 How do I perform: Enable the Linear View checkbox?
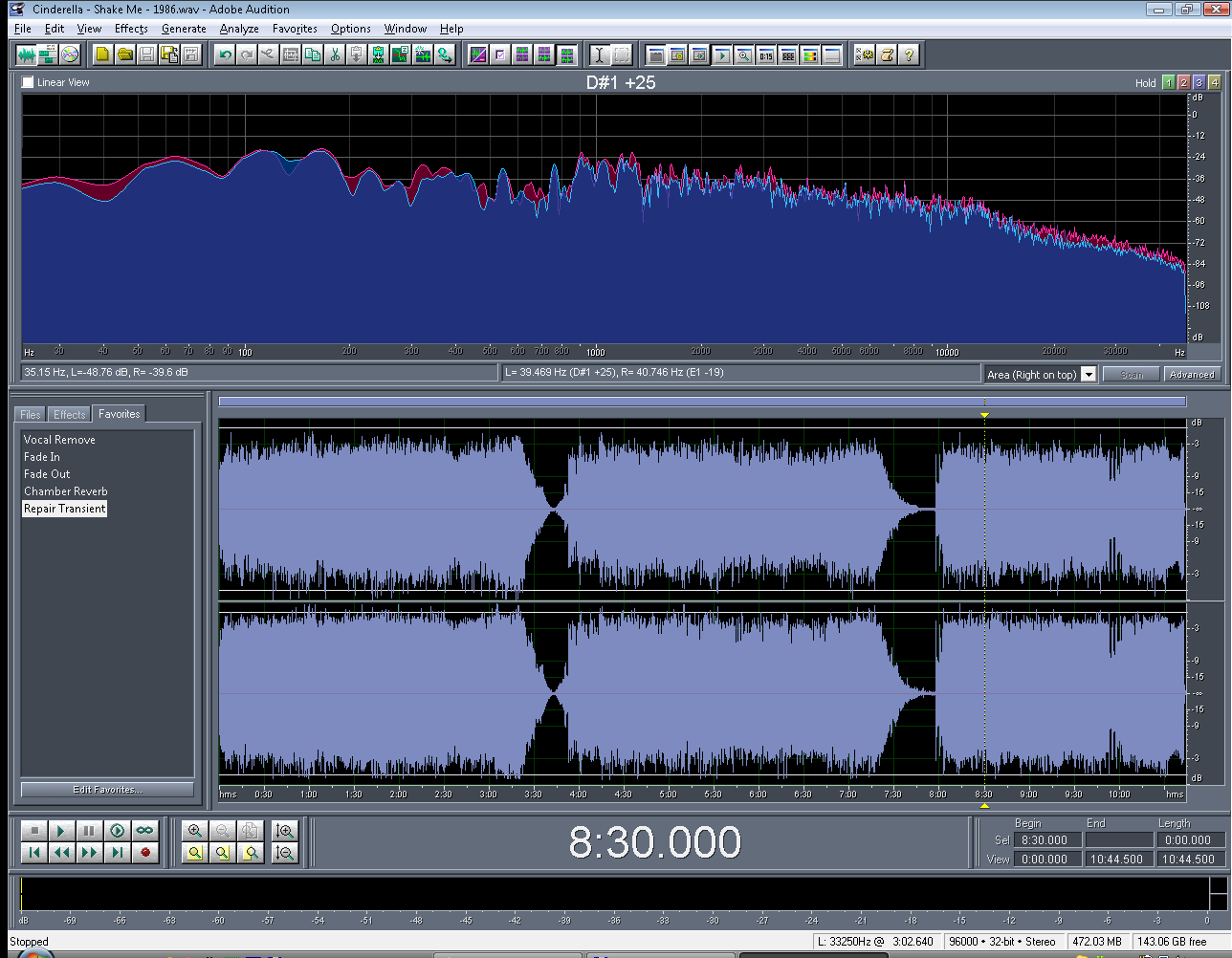[x=28, y=82]
